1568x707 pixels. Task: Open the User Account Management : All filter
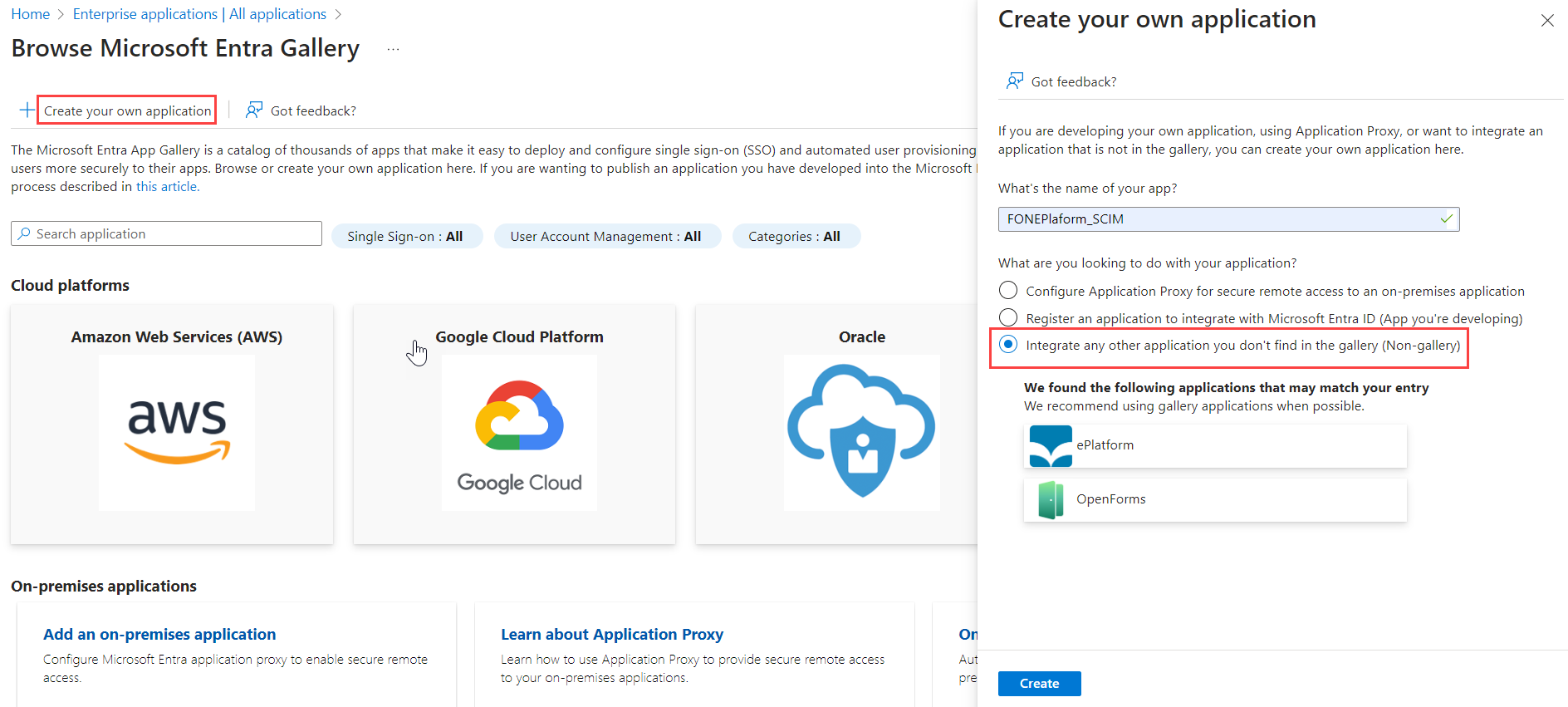[x=607, y=236]
